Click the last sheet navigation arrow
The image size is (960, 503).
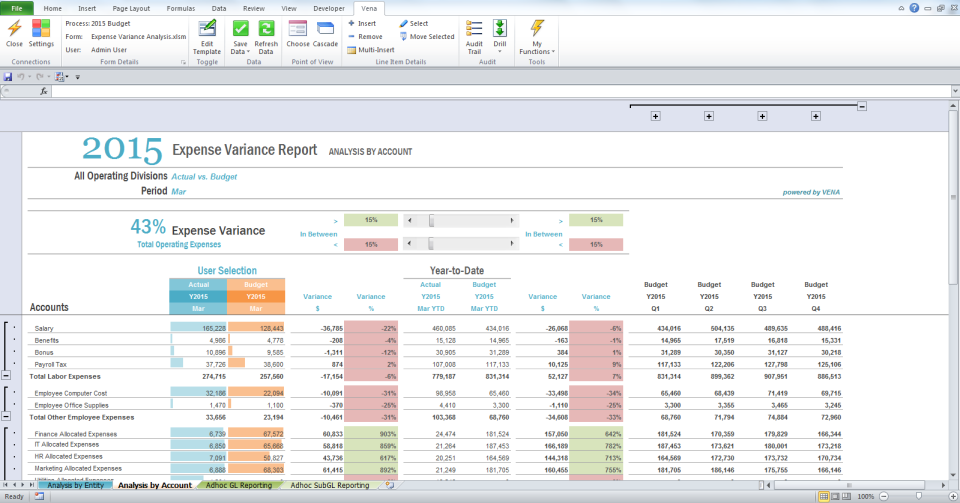pyautogui.click(x=32, y=485)
